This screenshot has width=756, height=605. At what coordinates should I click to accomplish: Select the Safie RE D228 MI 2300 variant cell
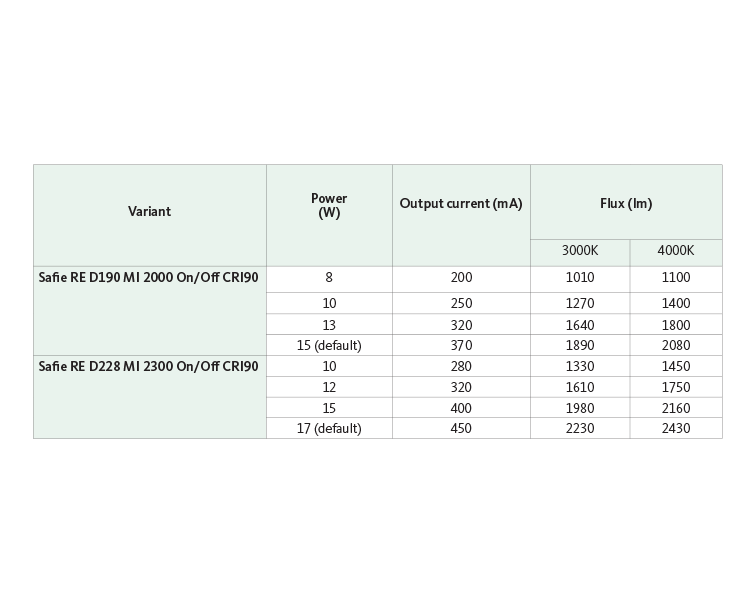click(x=149, y=367)
